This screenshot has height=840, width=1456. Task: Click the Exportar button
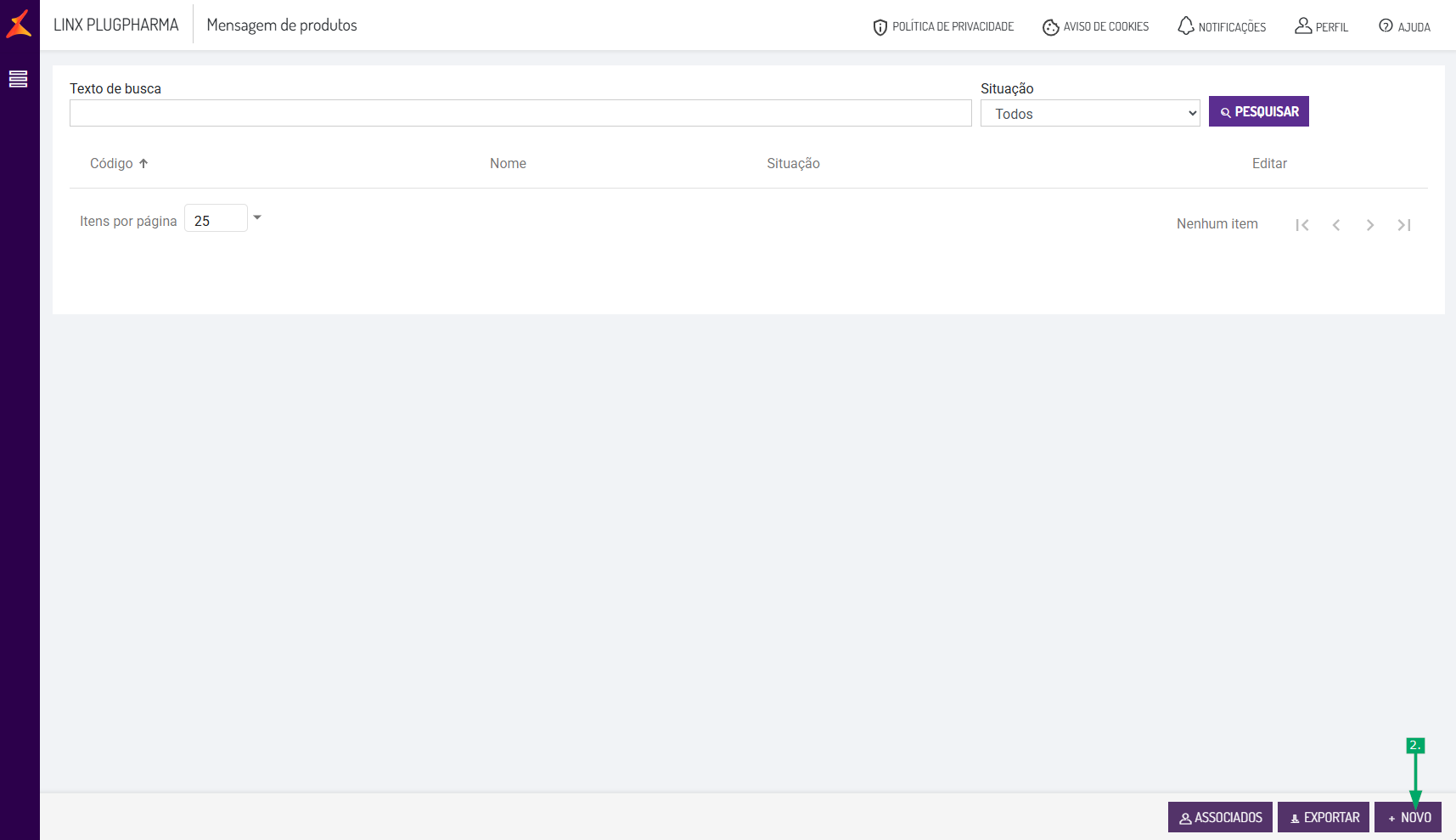click(1324, 817)
